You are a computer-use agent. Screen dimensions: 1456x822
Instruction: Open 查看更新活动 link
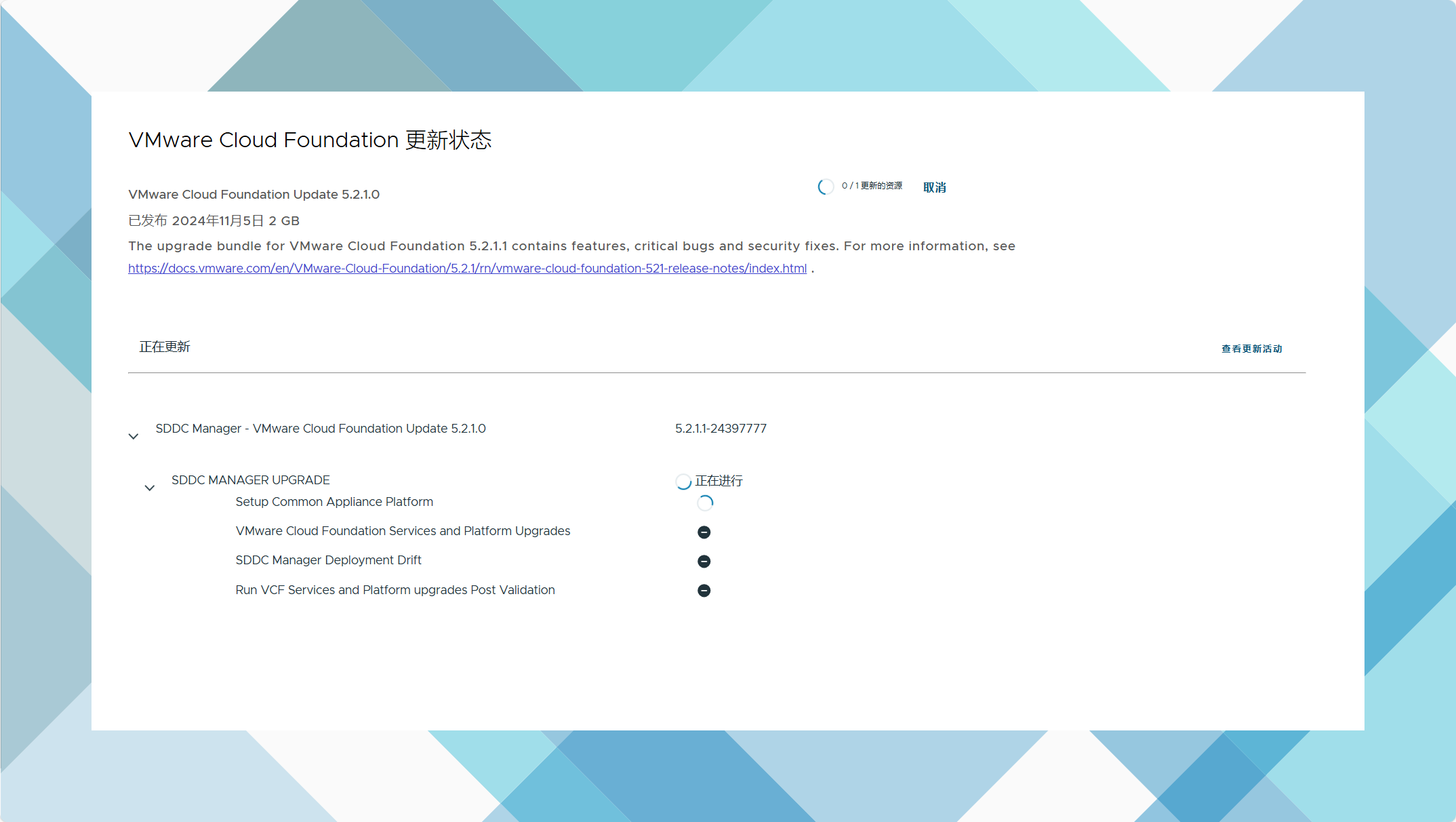[x=1251, y=349]
